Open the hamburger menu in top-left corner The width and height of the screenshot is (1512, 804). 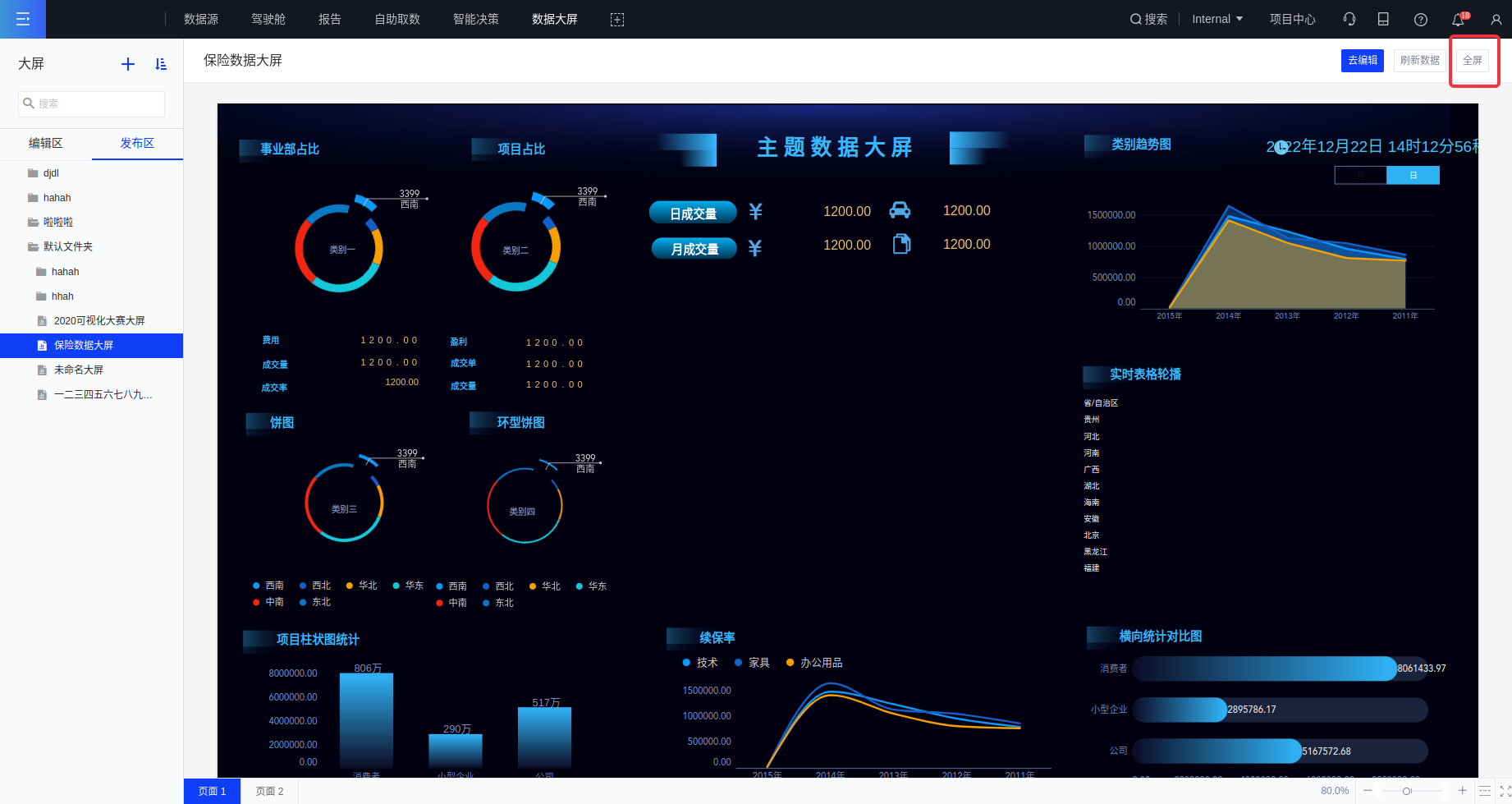(x=23, y=19)
